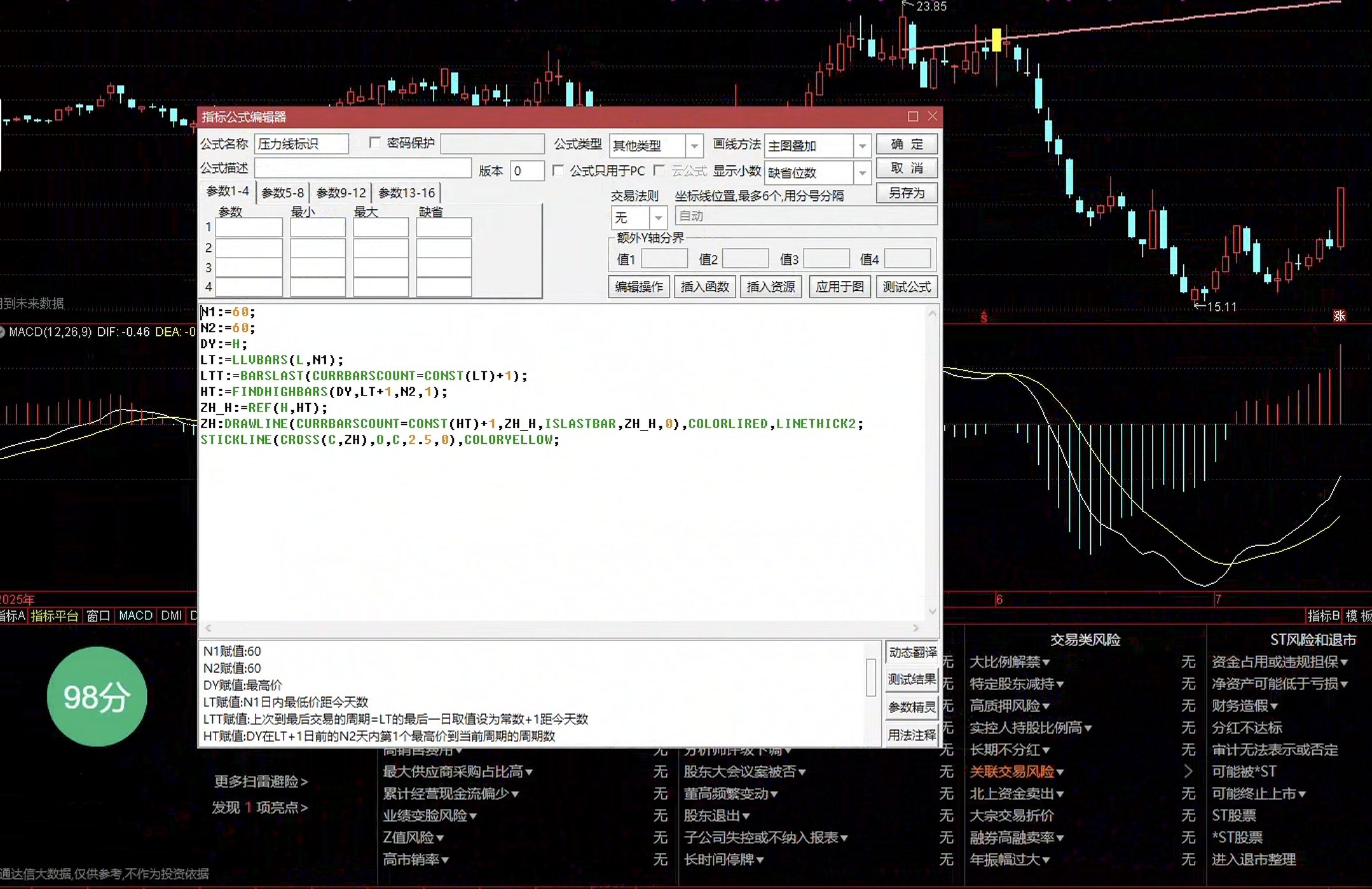Click the 测试公式 button
This screenshot has width=1372, height=889.
click(x=907, y=287)
